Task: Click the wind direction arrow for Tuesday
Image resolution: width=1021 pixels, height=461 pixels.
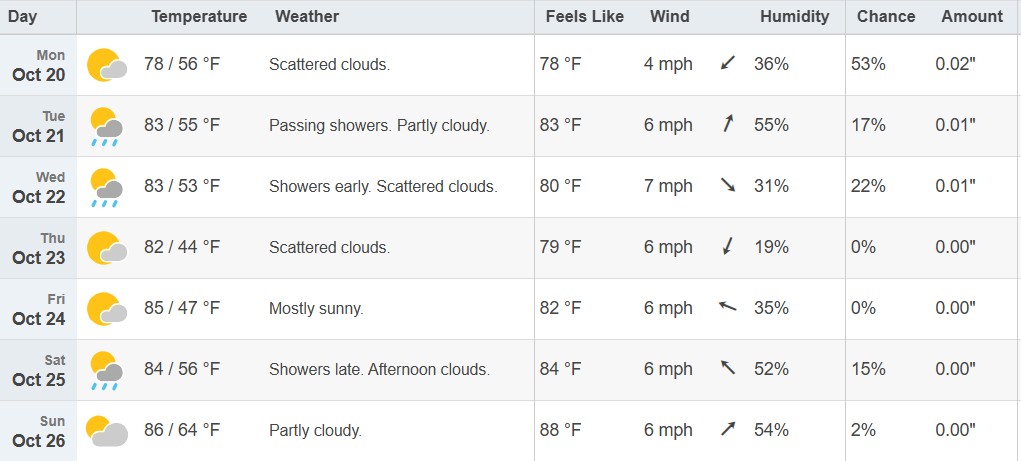Action: pos(728,125)
